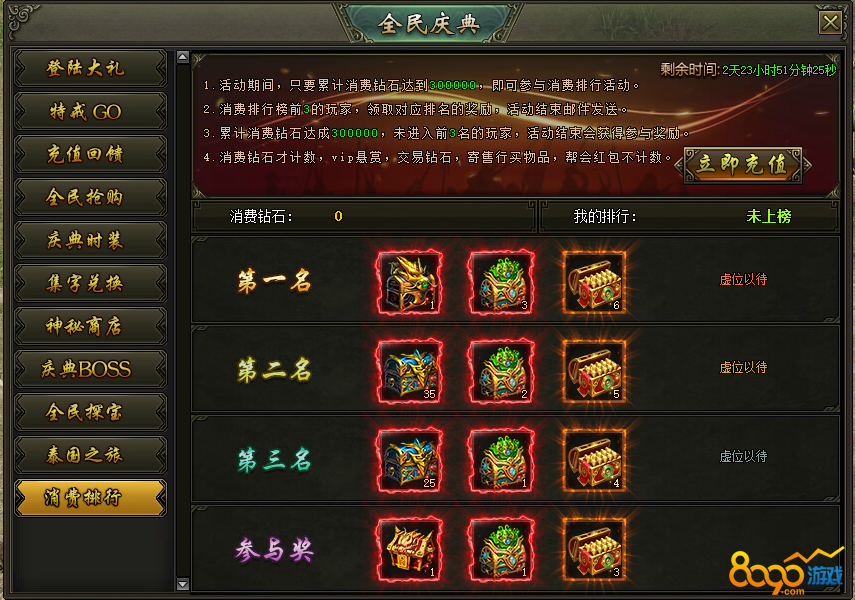Select participation prize red golden chest
855x600 pixels.
pyautogui.click(x=410, y=549)
